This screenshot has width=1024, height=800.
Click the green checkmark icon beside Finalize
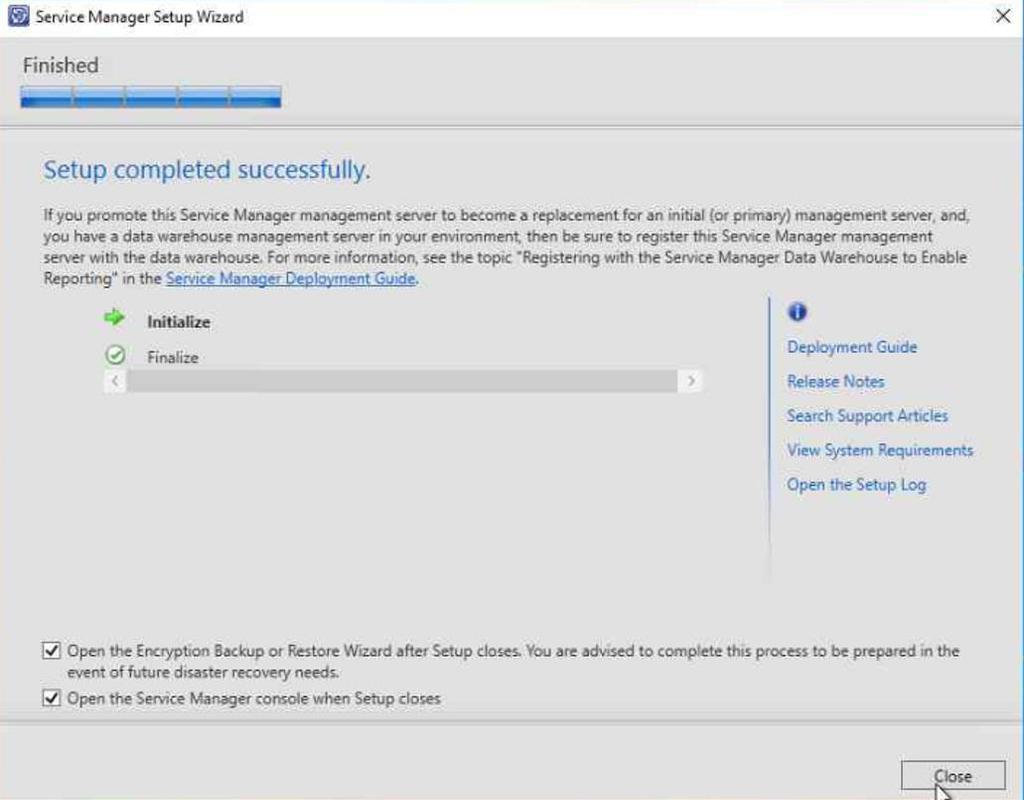pos(115,355)
